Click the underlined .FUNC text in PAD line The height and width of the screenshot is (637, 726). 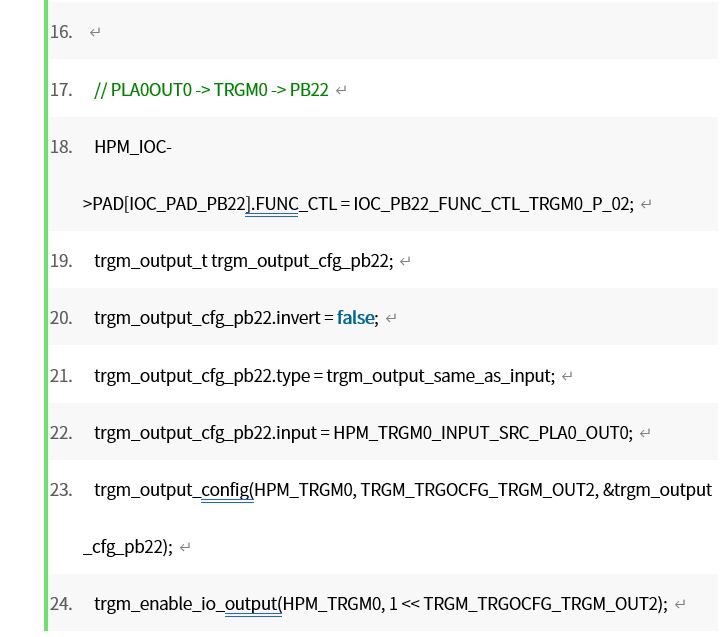click(x=272, y=204)
